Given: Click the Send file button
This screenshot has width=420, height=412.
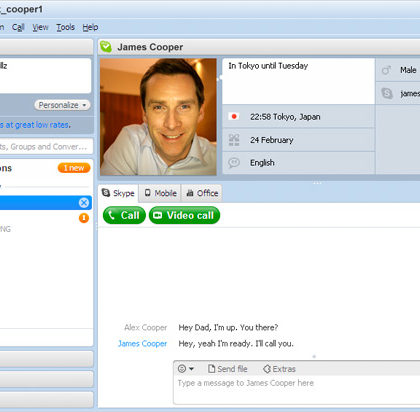Looking at the screenshot, I should click(228, 369).
